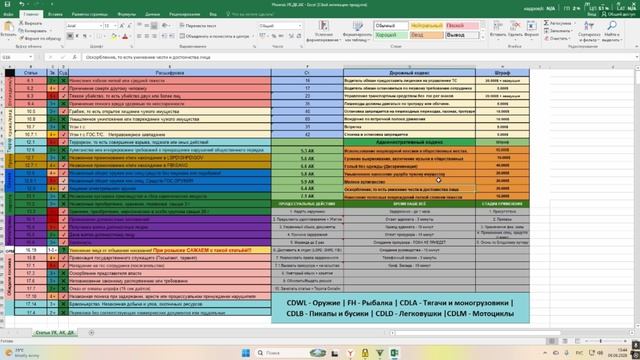
Task: Click the new sheet plus icon
Action: click(x=91, y=333)
